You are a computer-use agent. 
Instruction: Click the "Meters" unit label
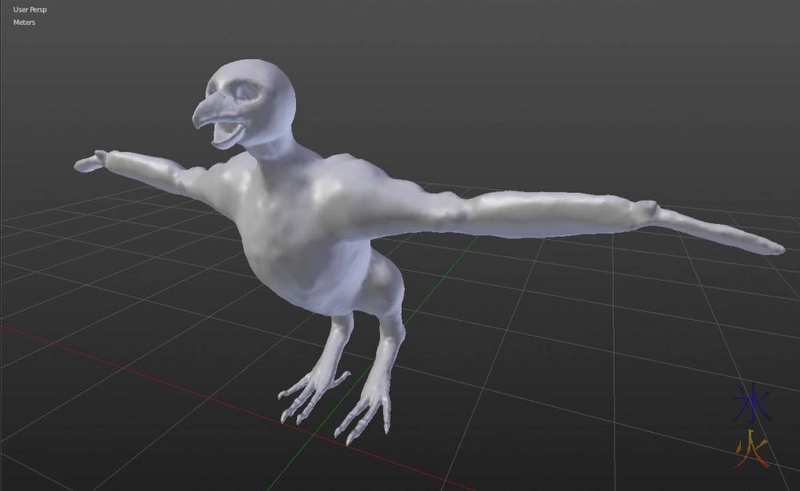[x=24, y=22]
